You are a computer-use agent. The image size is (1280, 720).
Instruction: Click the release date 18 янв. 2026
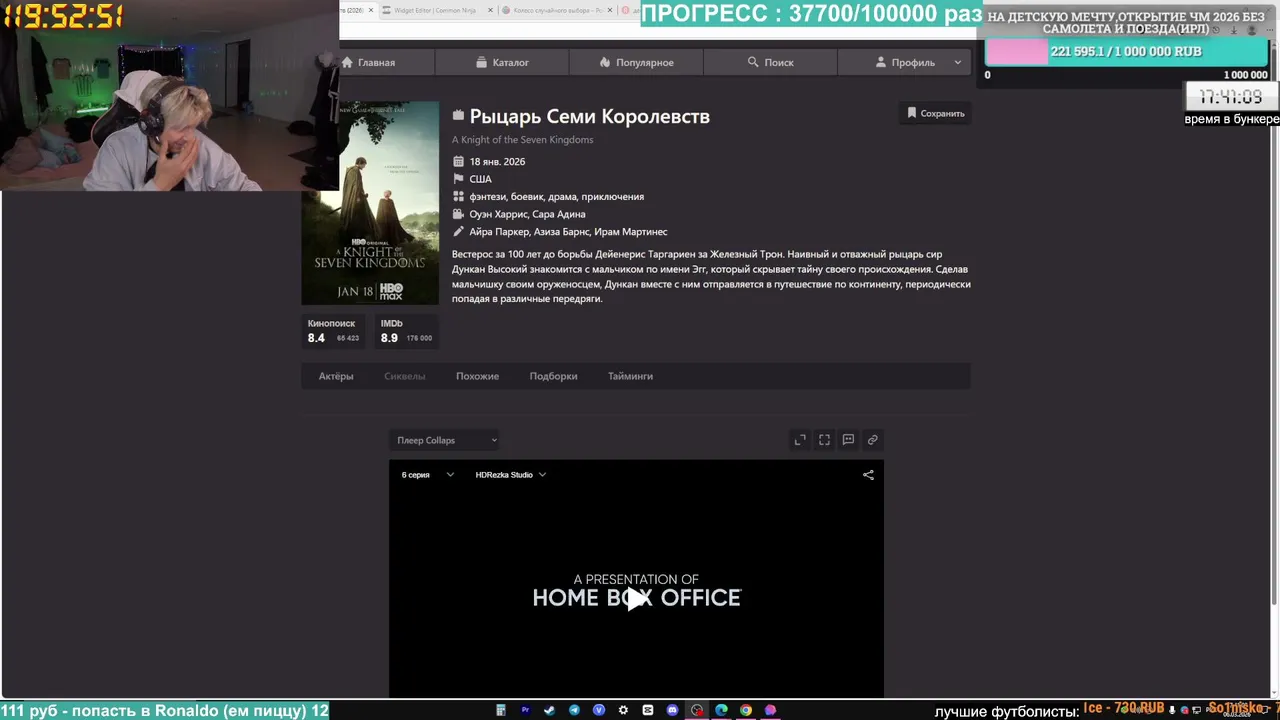pyautogui.click(x=497, y=162)
